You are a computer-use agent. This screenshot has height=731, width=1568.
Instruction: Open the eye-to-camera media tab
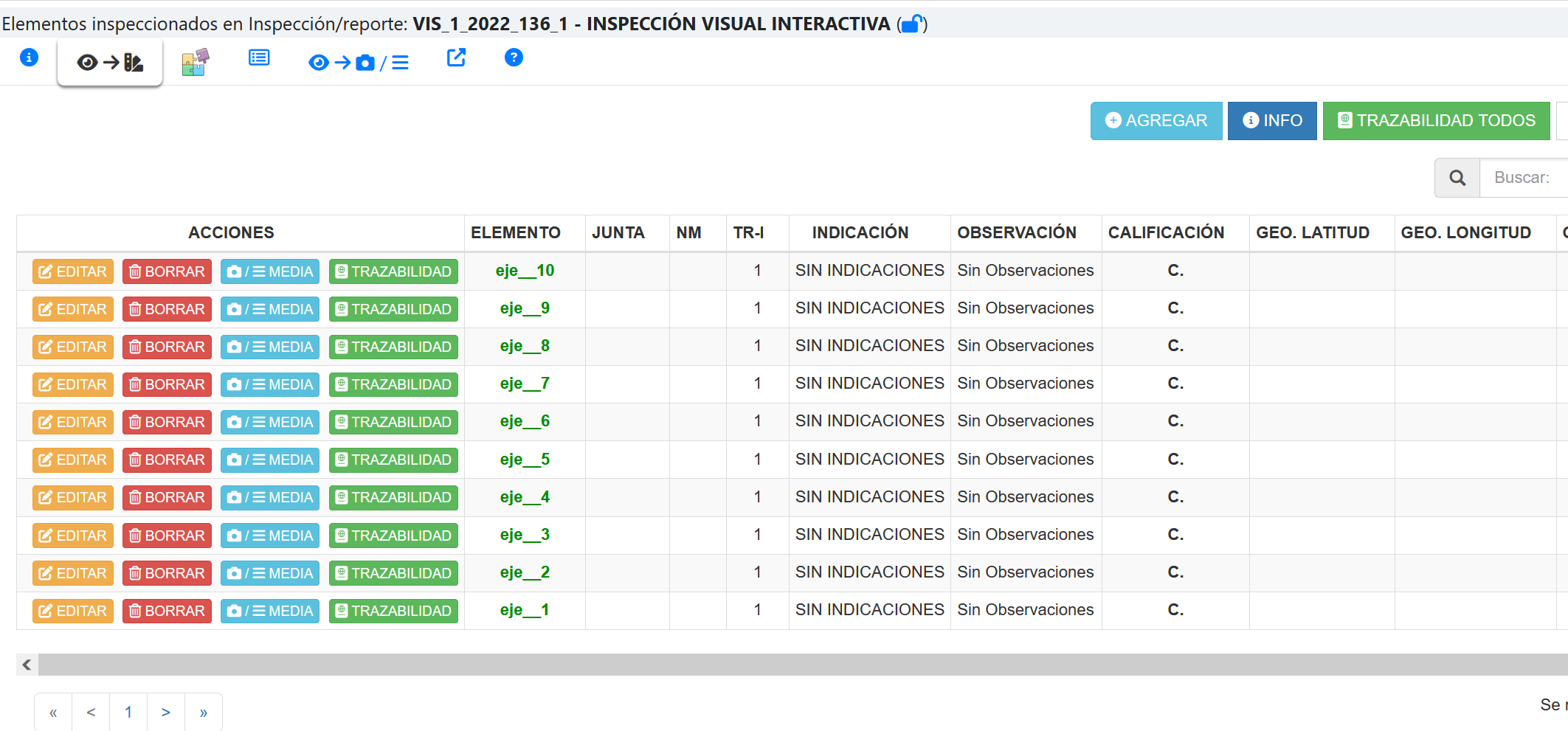pyautogui.click(x=359, y=63)
